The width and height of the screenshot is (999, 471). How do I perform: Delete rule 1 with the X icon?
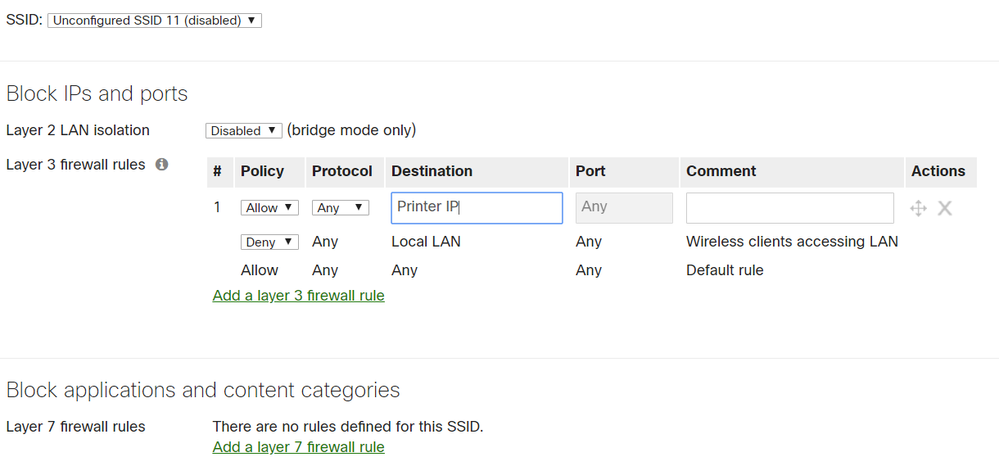945,208
